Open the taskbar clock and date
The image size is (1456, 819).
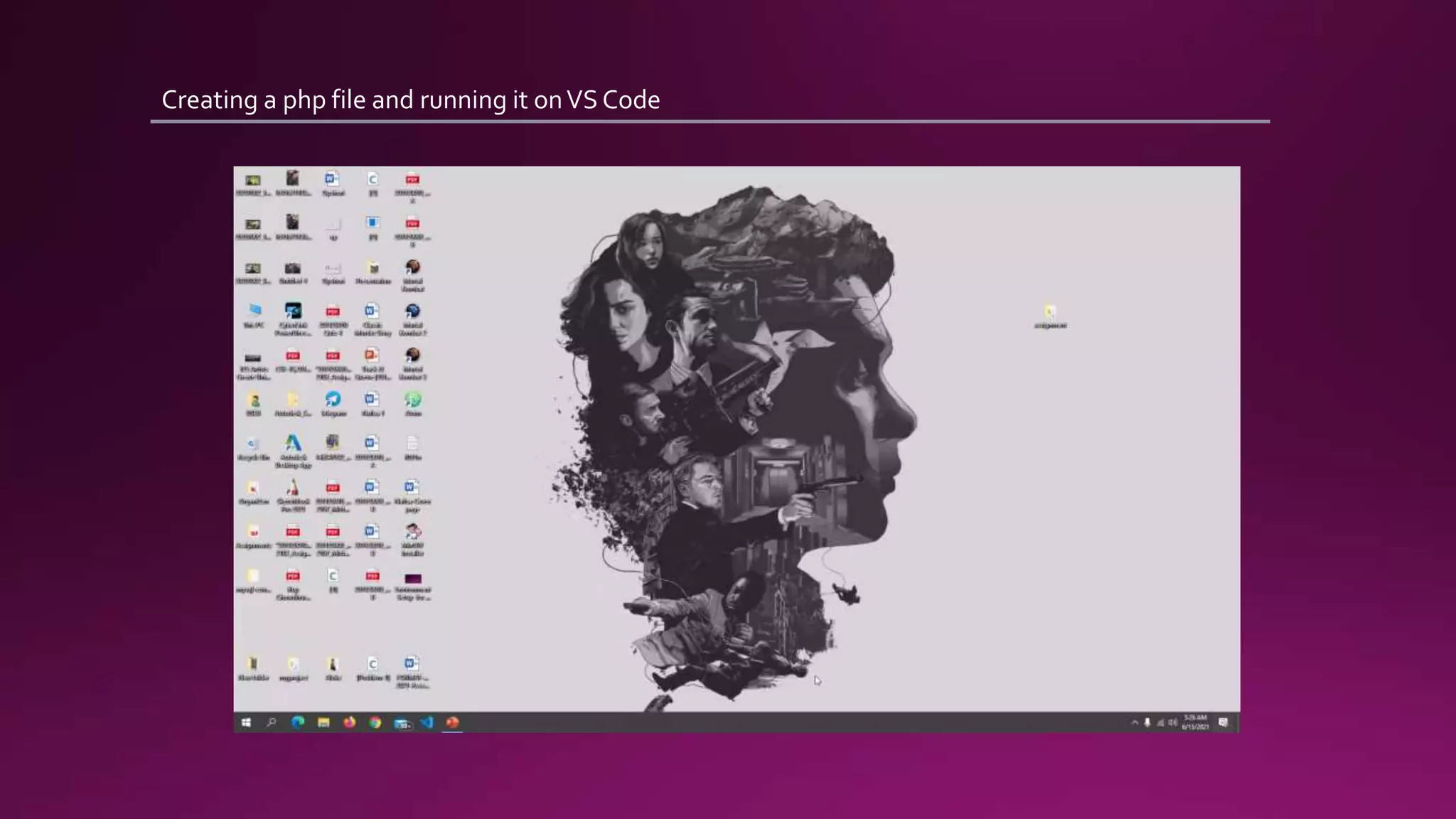click(1196, 722)
